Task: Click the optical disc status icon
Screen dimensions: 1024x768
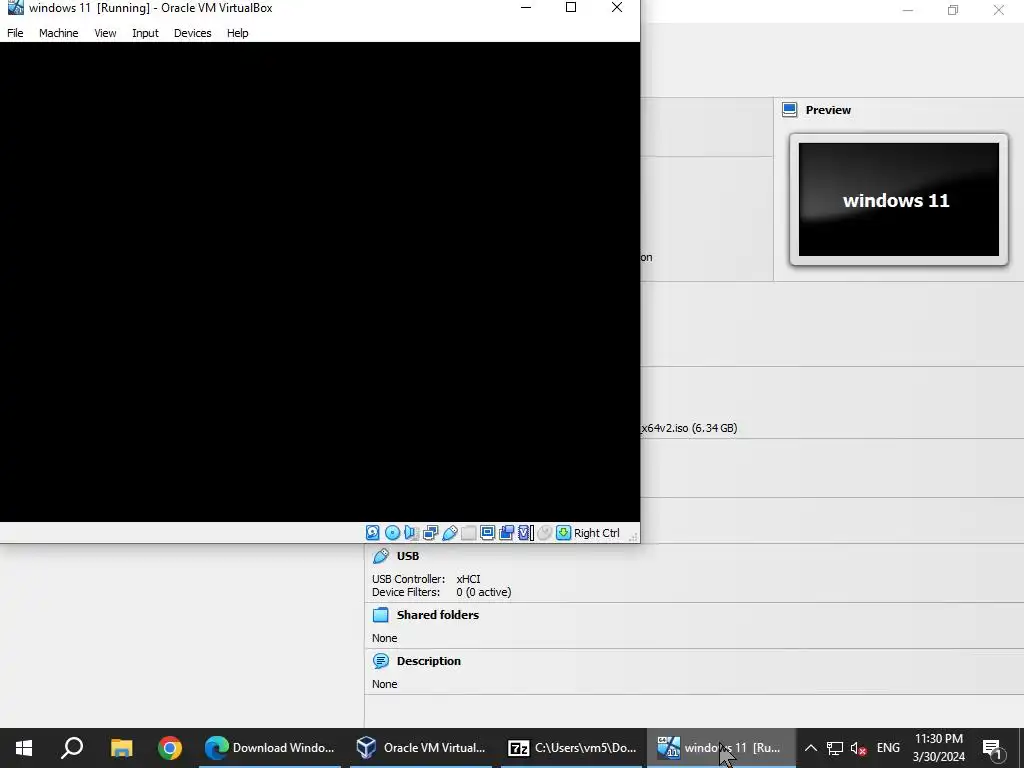Action: pyautogui.click(x=392, y=533)
